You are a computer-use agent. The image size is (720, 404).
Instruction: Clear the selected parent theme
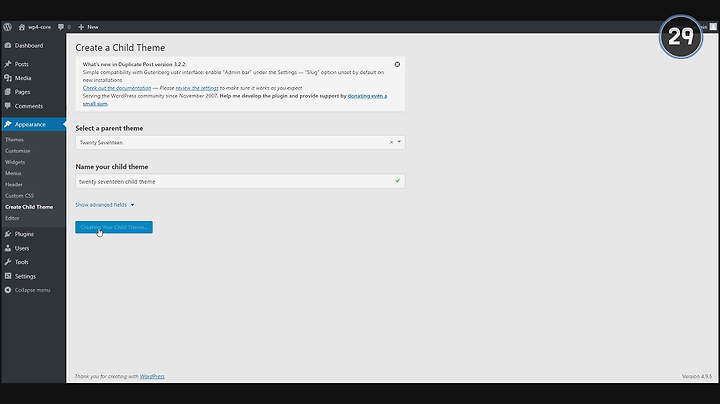(391, 142)
